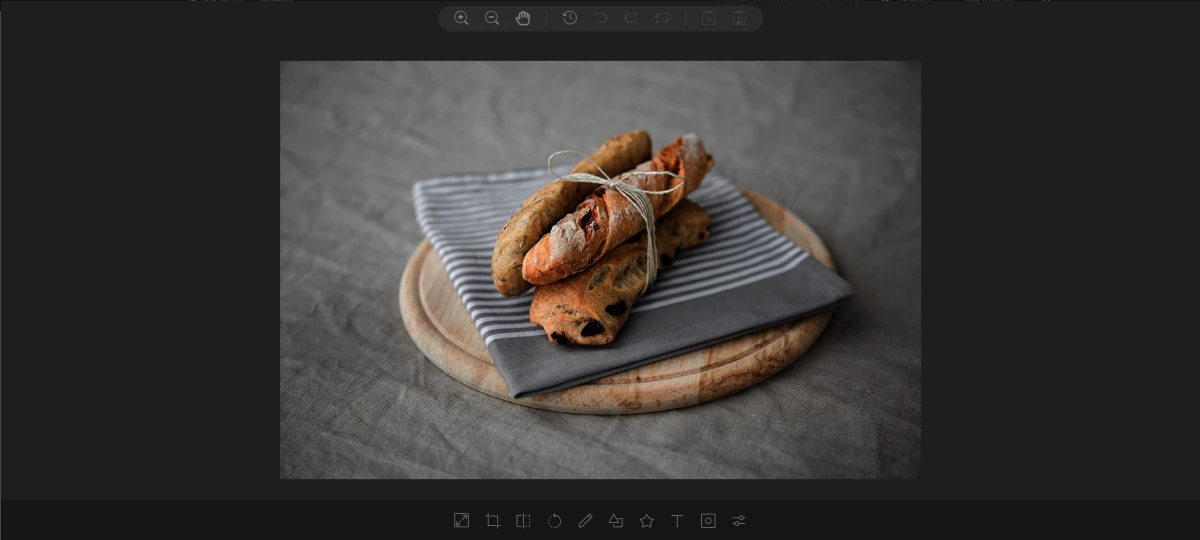Select the Rotate tool
Image resolution: width=1200 pixels, height=540 pixels.
(x=554, y=520)
